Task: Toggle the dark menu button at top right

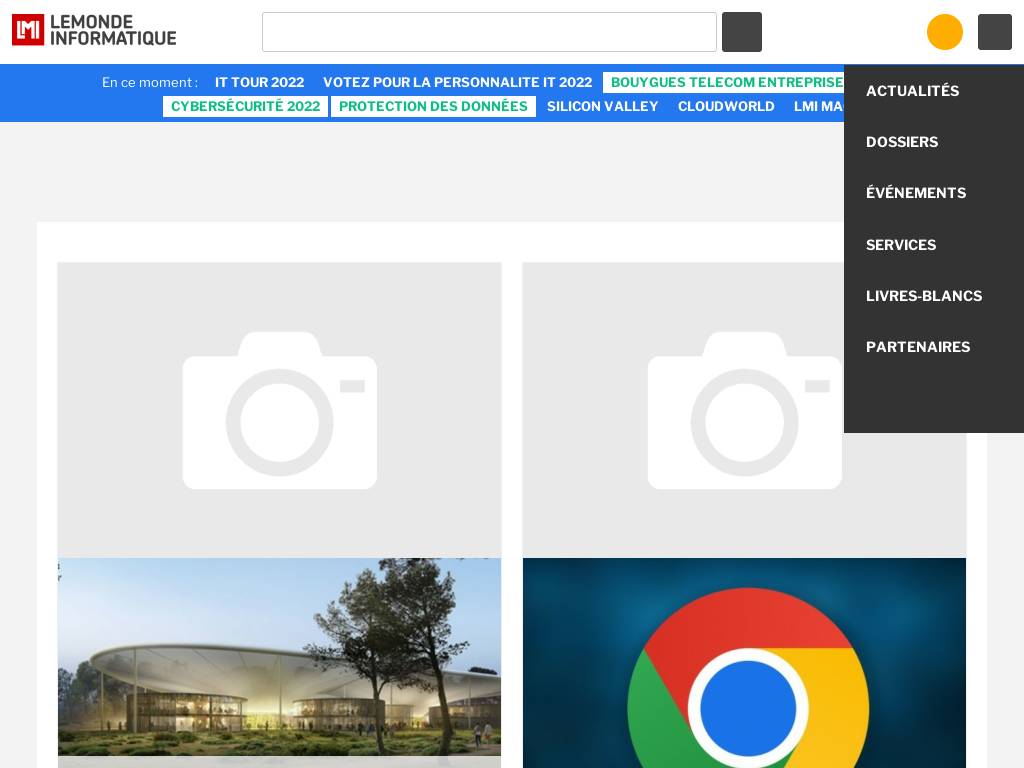Action: [994, 32]
